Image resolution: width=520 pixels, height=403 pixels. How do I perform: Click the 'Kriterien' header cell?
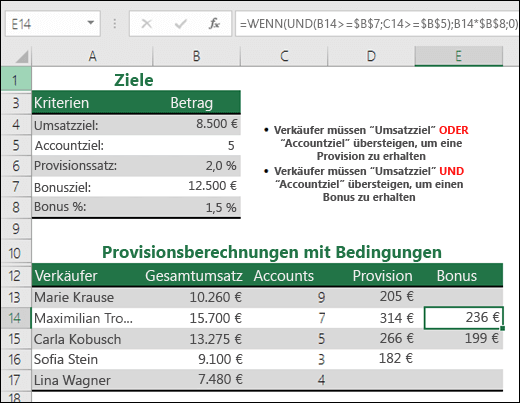[x=92, y=103]
